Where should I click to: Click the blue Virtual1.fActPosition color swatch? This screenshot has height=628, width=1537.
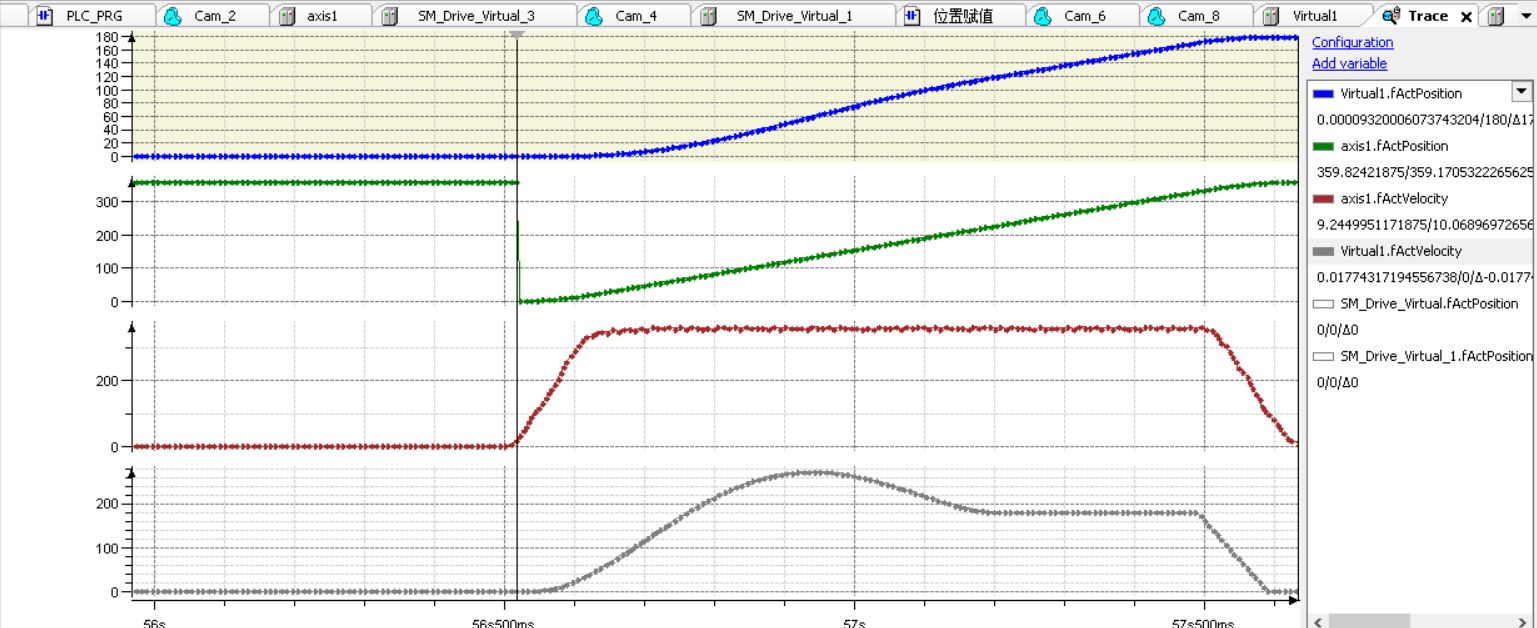(x=1324, y=93)
